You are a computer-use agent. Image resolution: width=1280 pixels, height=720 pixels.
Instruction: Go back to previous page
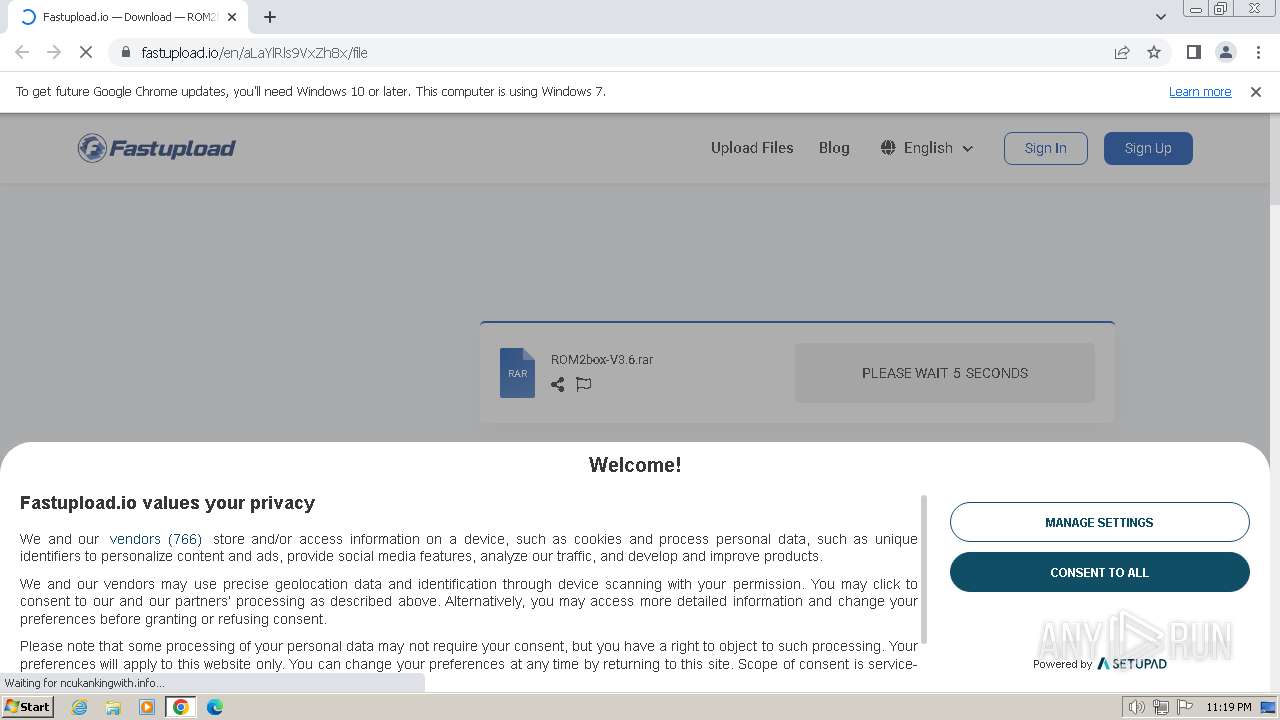22,52
